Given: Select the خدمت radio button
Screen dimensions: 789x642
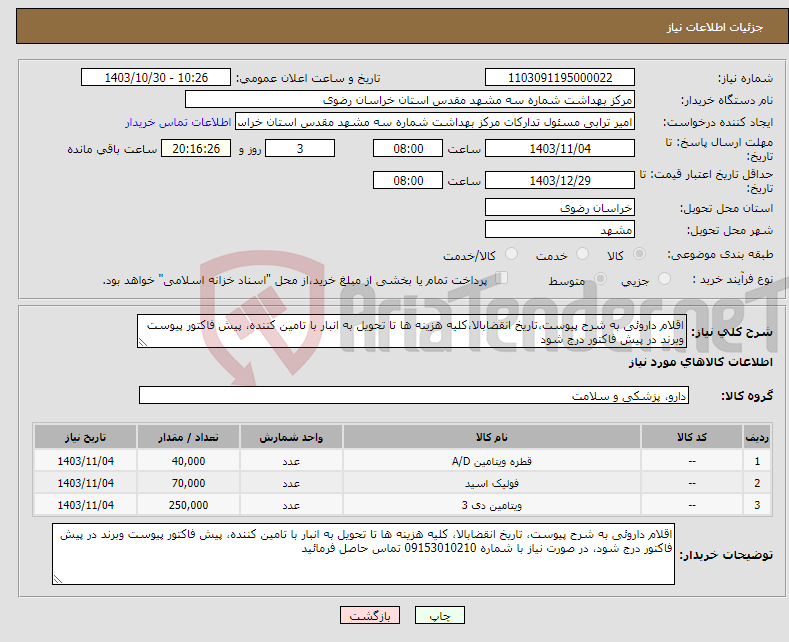Looking at the screenshot, I should [x=582, y=254].
